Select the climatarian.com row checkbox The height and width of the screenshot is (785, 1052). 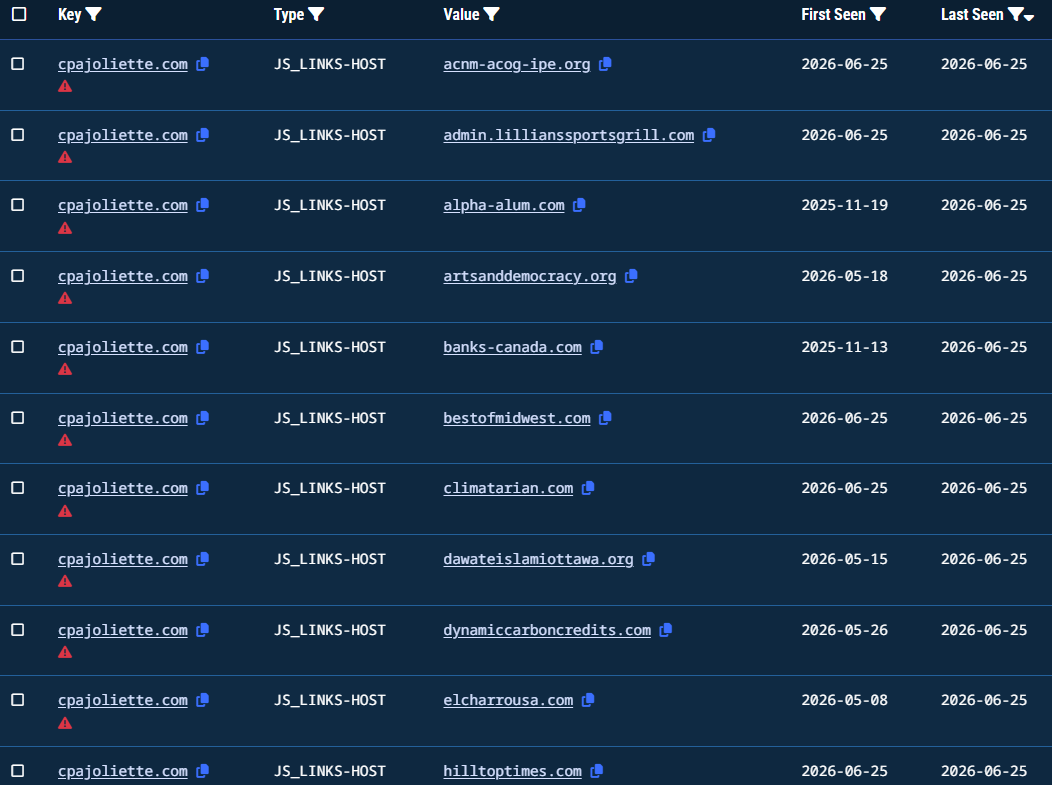18,488
